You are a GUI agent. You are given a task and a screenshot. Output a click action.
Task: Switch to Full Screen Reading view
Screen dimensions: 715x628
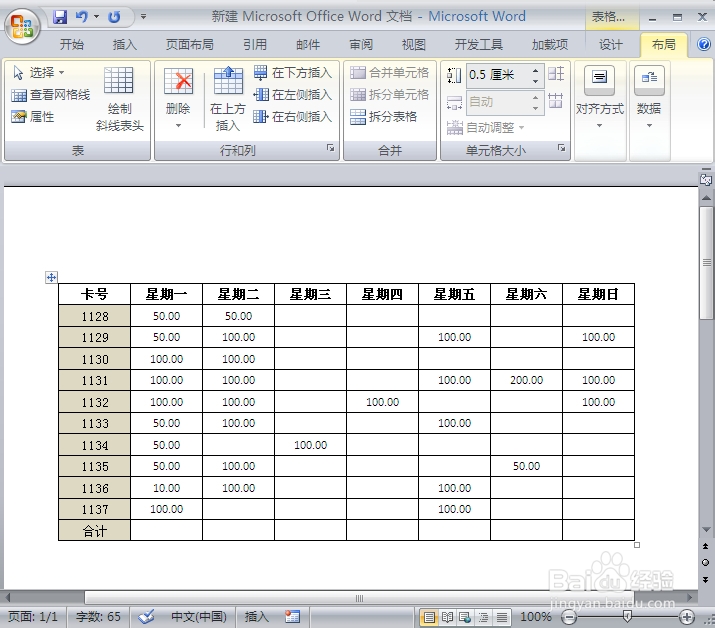click(x=447, y=618)
